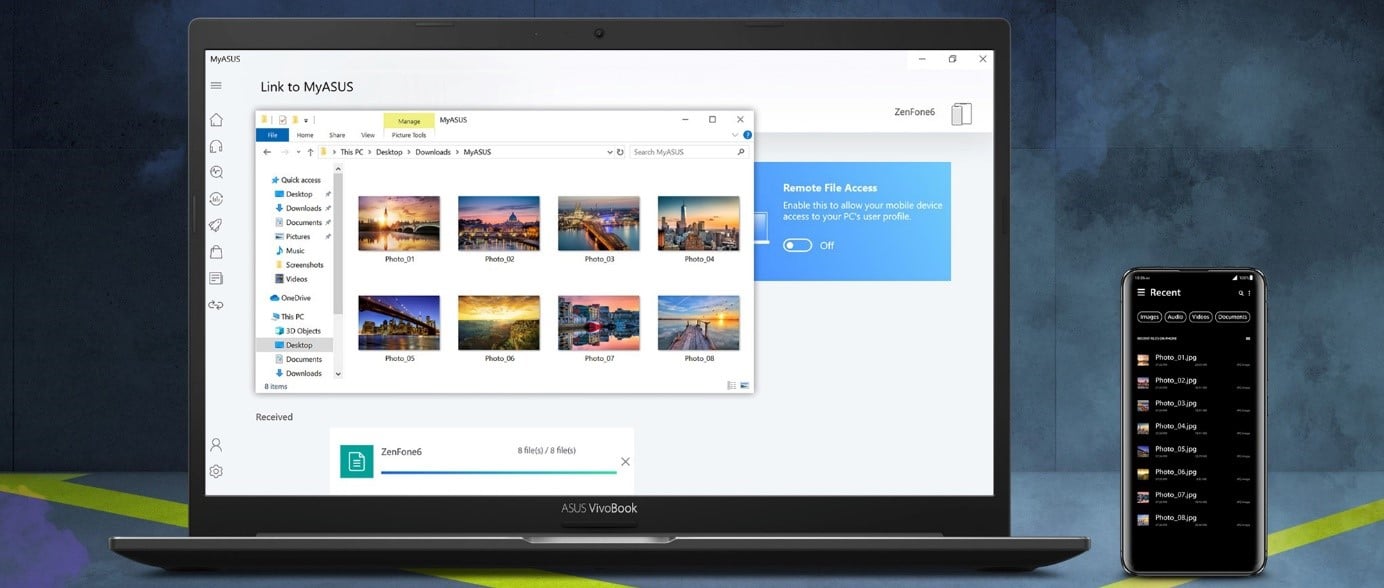This screenshot has width=1384, height=588.
Task: Switch to the View ribbon tab
Action: 368,135
